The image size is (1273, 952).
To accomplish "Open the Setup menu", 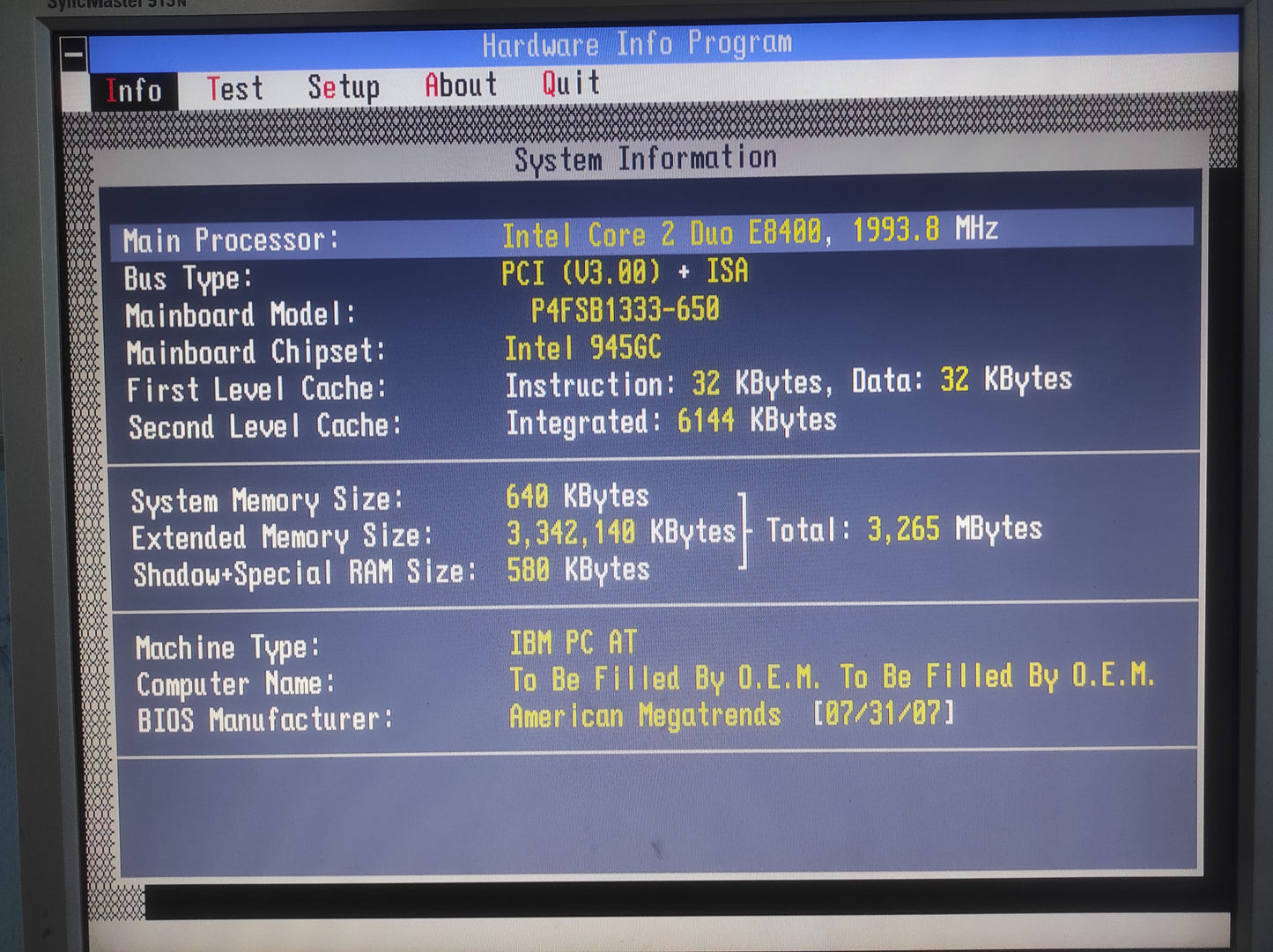I will (x=343, y=87).
